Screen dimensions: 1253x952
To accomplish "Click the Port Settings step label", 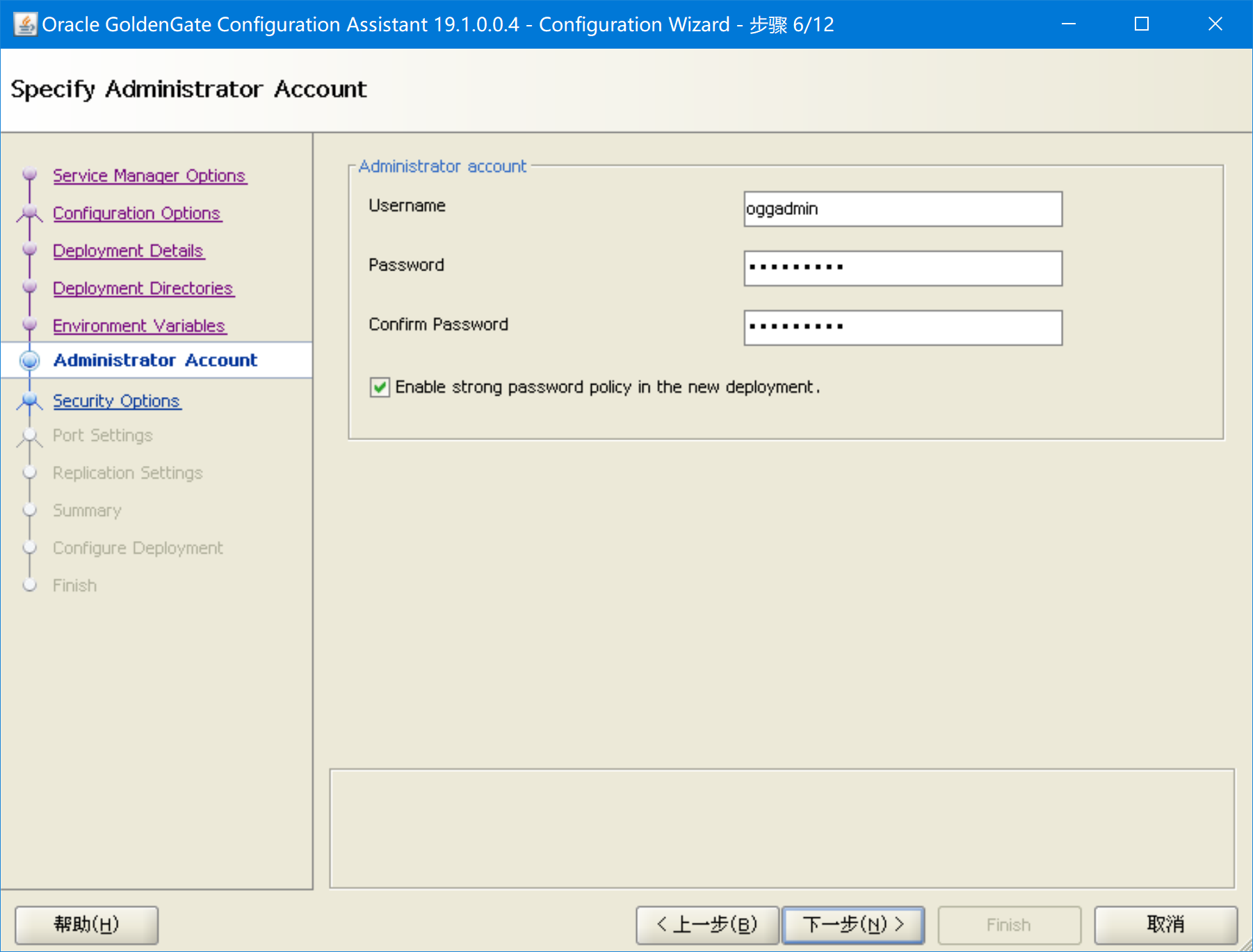I will coord(103,435).
